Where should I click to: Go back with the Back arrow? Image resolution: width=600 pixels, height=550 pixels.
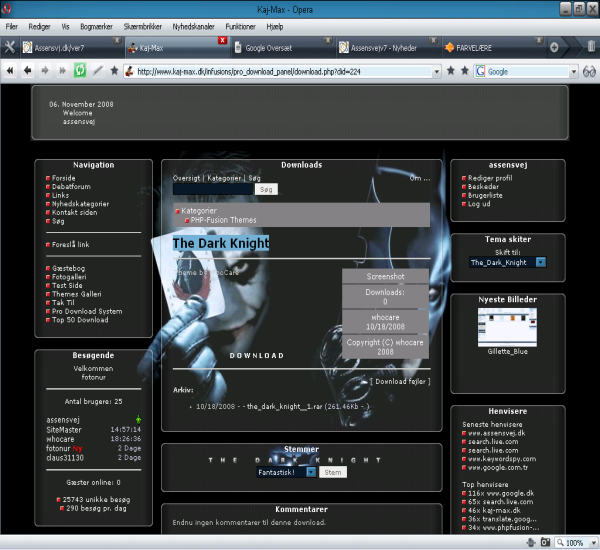(x=28, y=70)
